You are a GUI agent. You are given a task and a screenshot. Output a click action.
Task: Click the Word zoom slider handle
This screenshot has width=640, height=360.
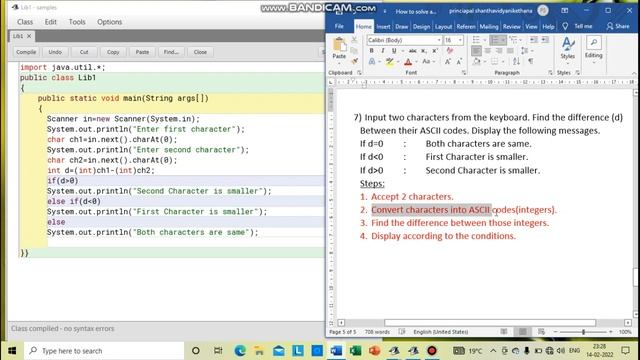click(584, 332)
